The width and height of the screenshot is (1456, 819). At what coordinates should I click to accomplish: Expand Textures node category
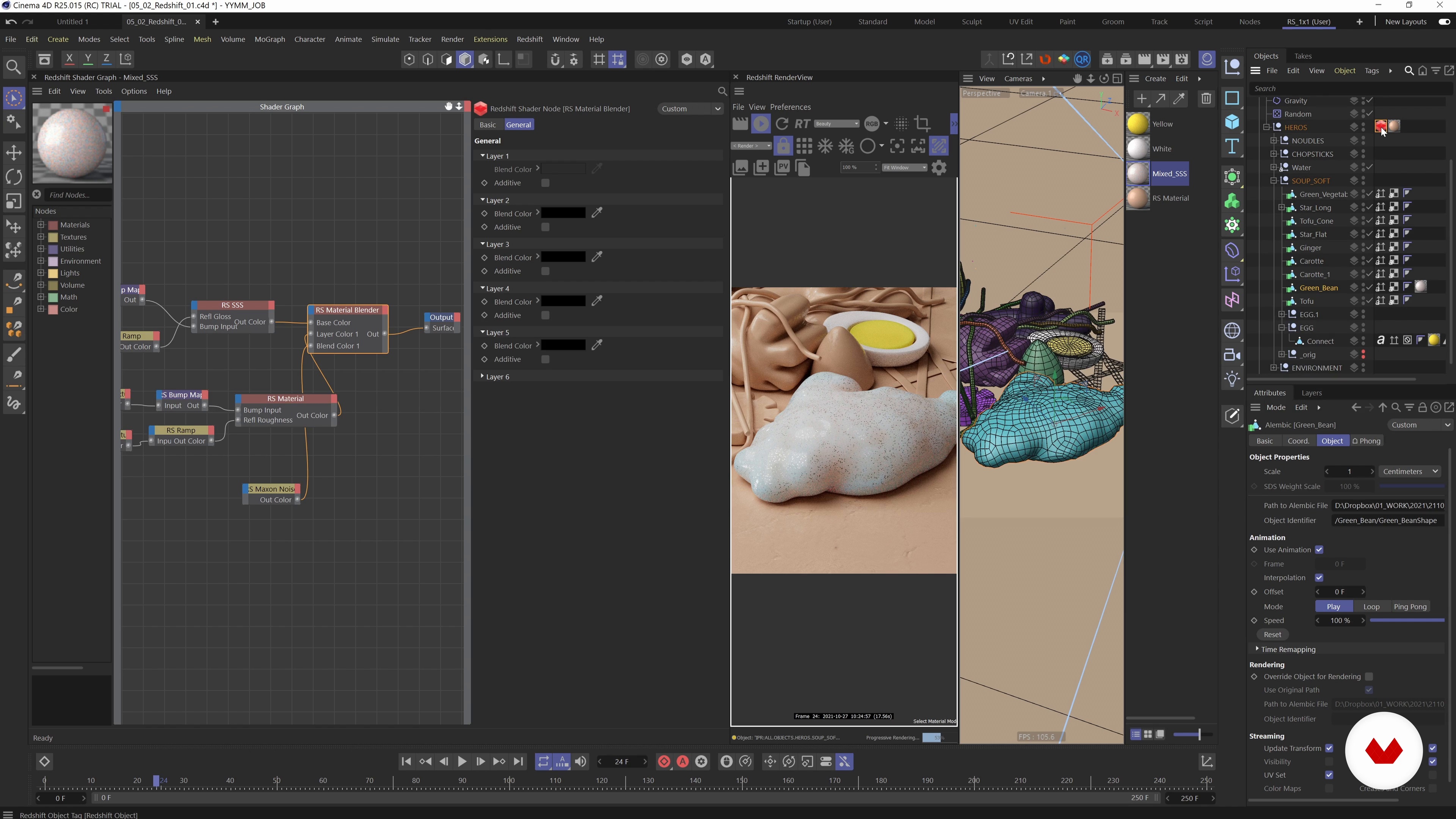coord(41,237)
